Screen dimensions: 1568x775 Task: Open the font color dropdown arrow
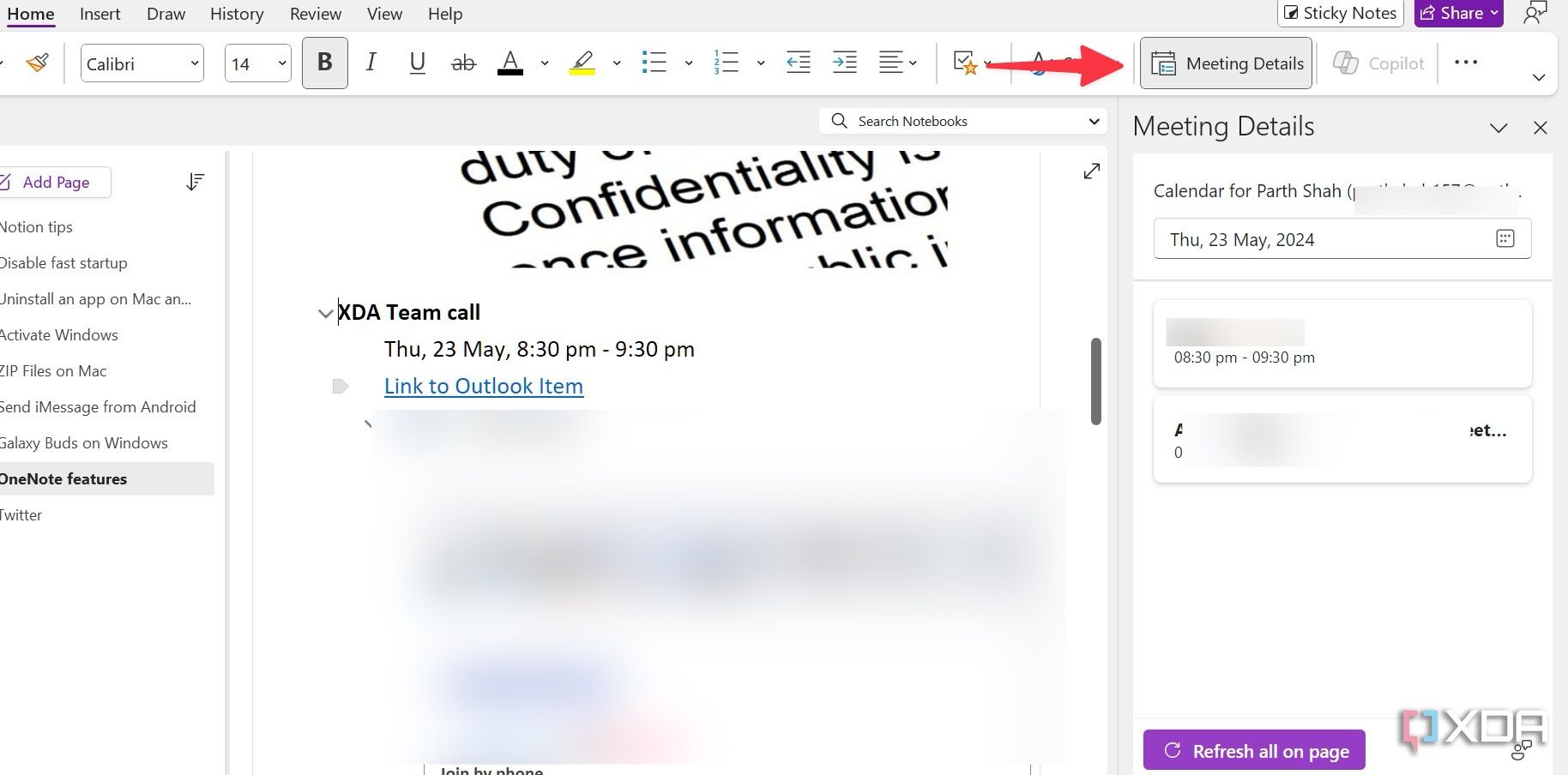544,63
